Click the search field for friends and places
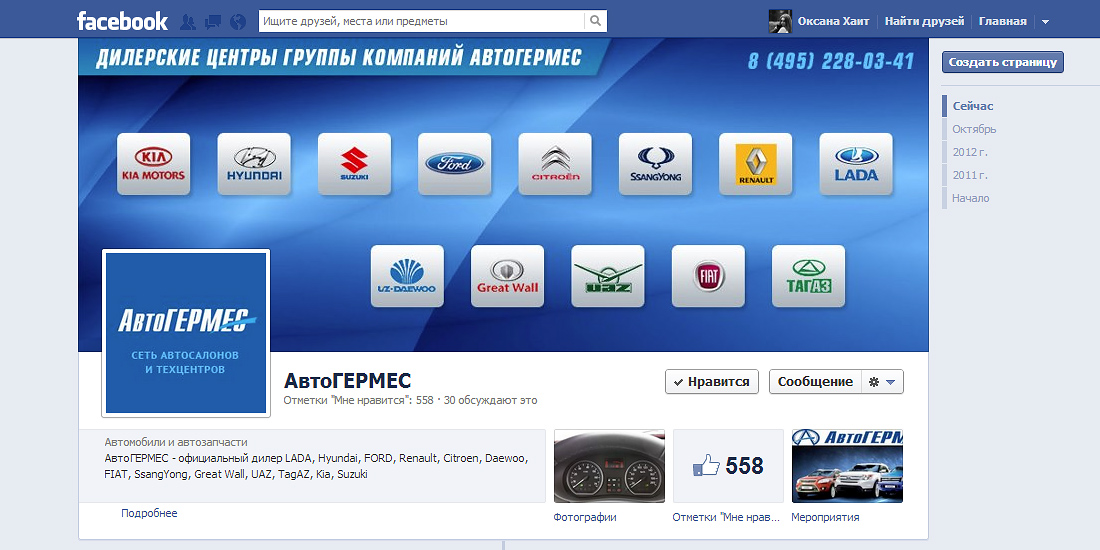Viewport: 1100px width, 550px height. (422, 21)
